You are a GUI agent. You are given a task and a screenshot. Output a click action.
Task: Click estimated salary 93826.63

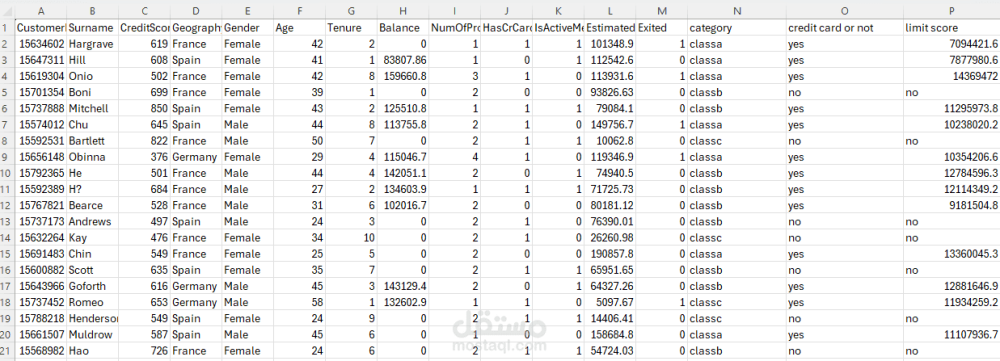(x=610, y=92)
